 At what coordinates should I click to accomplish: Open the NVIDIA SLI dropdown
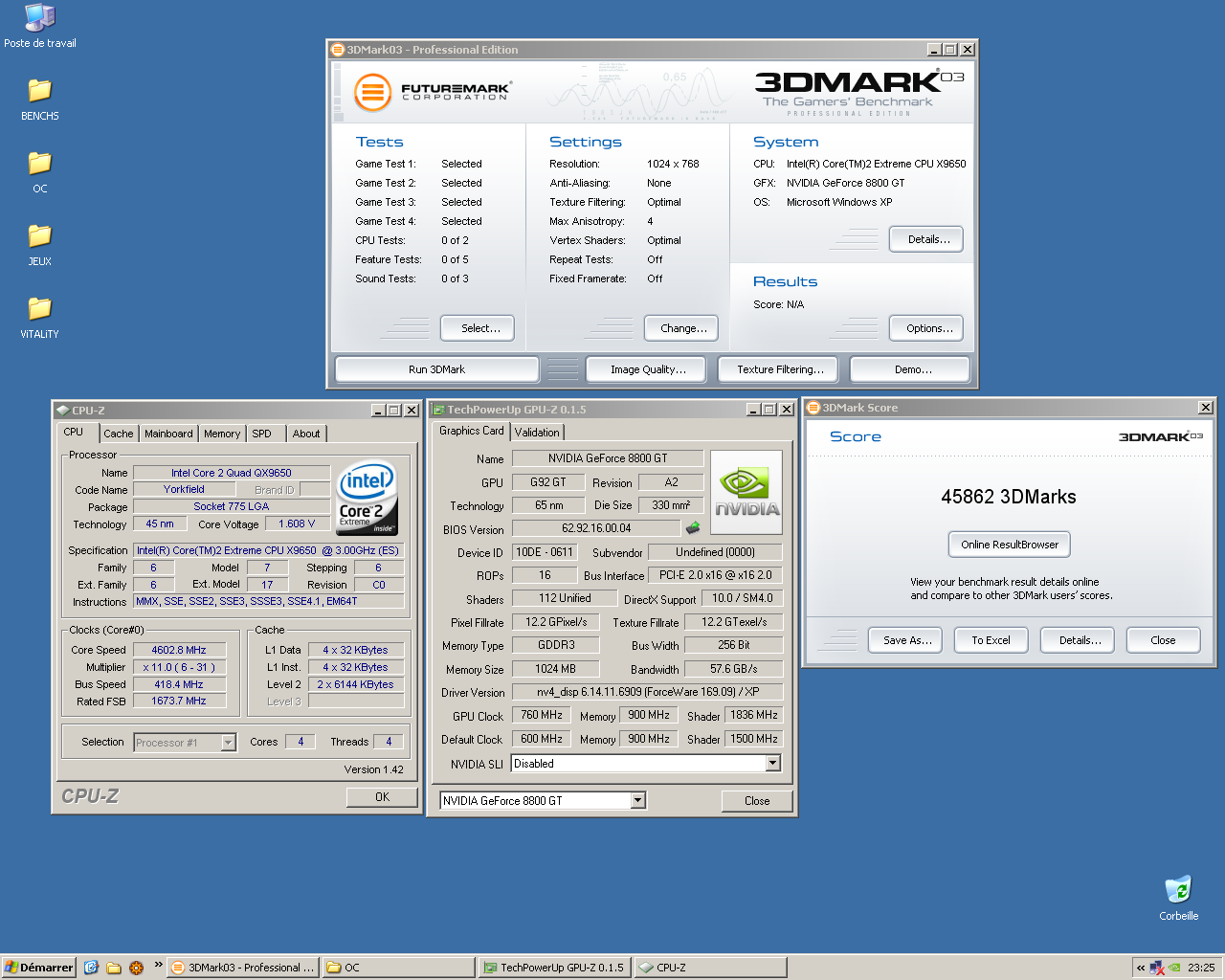click(773, 764)
